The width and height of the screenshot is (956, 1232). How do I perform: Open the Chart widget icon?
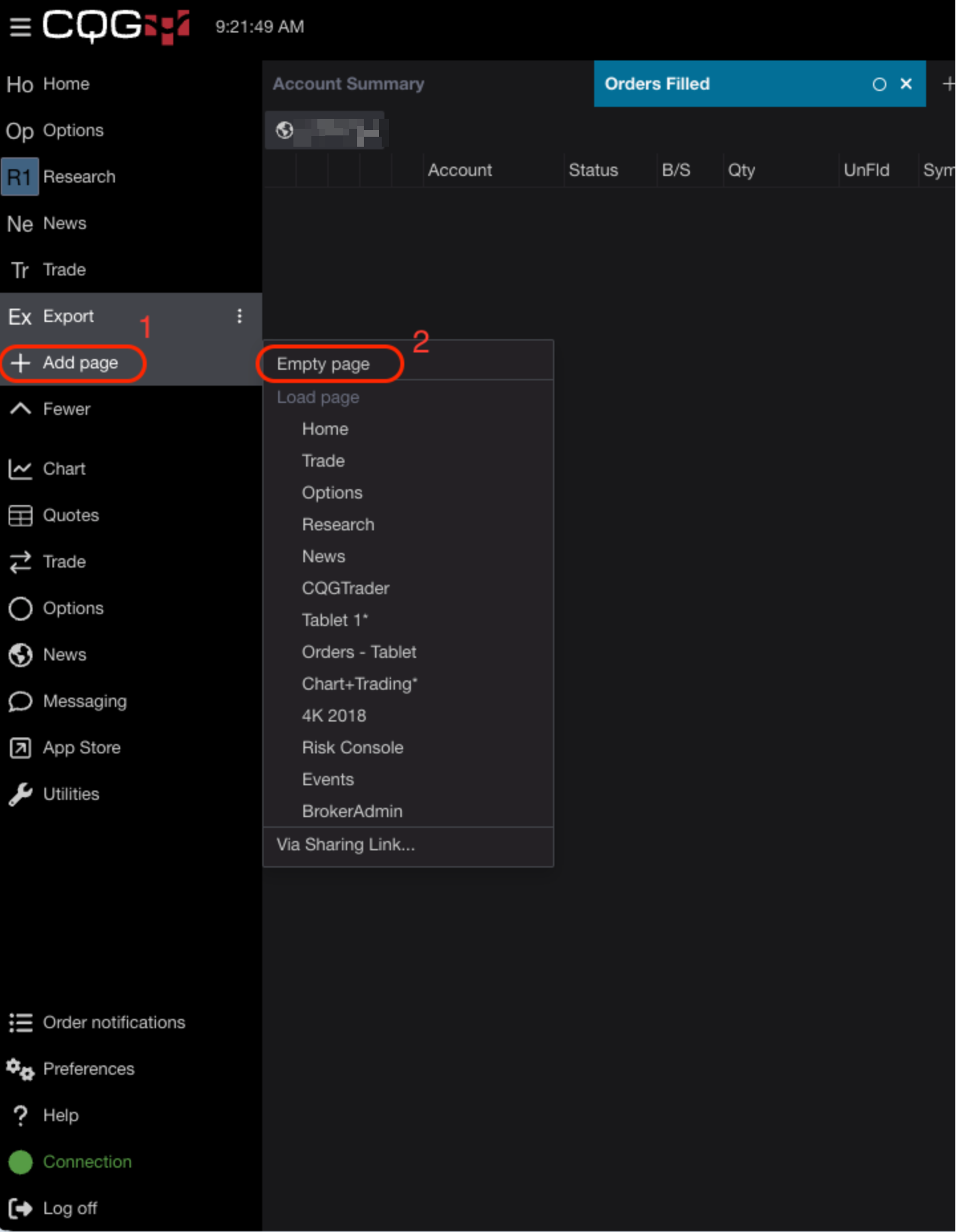tap(21, 469)
